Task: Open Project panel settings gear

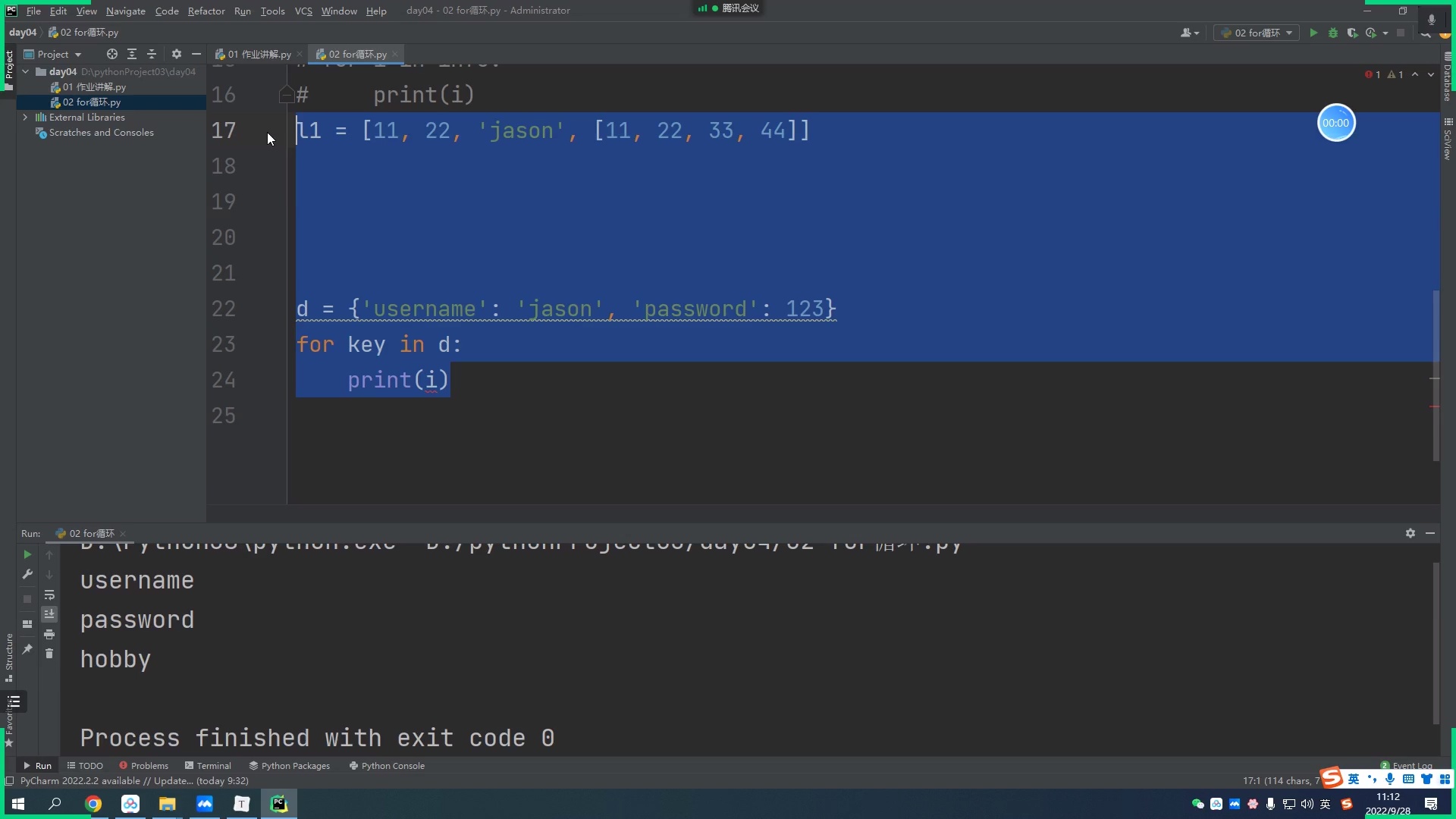Action: click(177, 54)
